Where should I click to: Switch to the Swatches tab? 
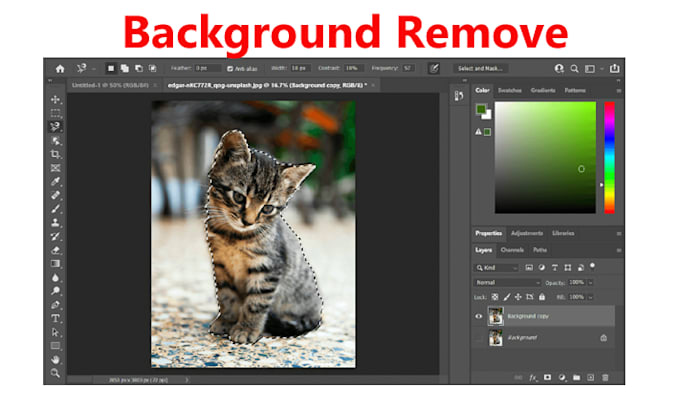coord(510,91)
